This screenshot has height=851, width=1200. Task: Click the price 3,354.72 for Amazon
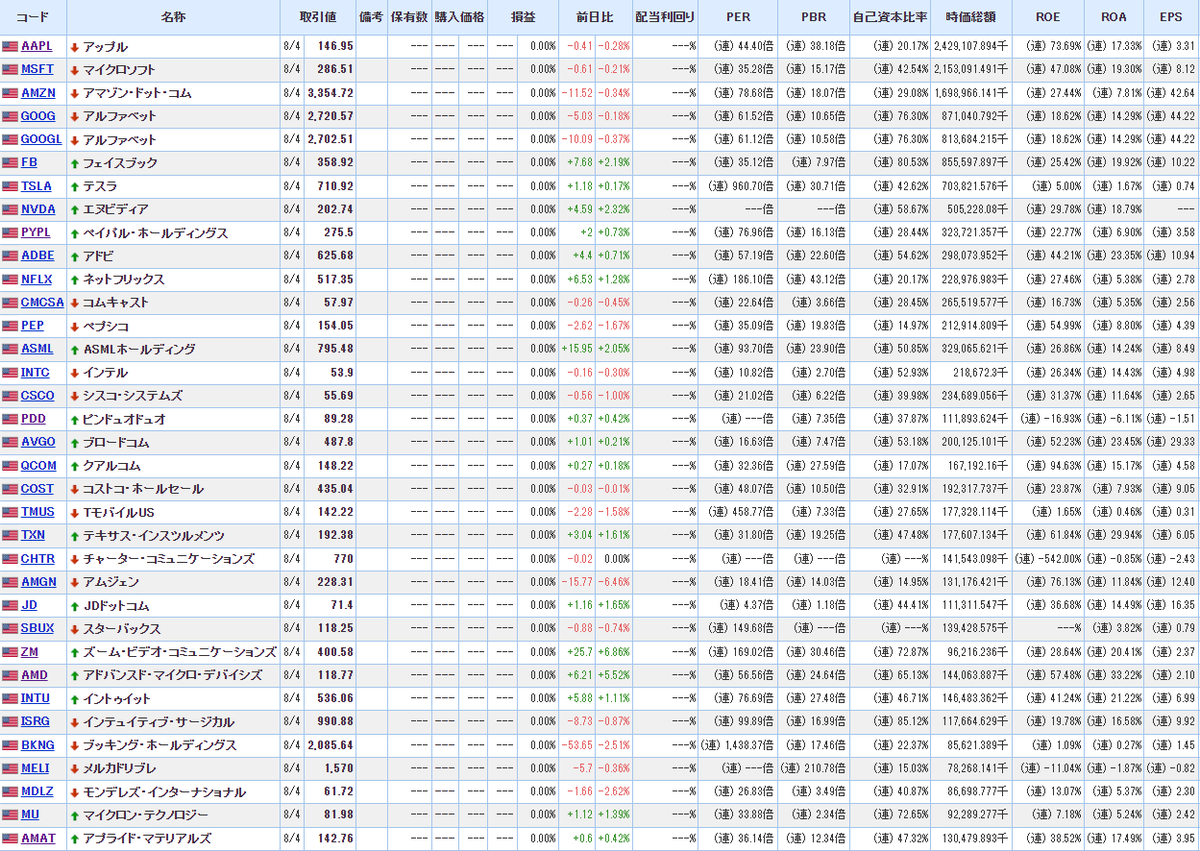pos(331,93)
